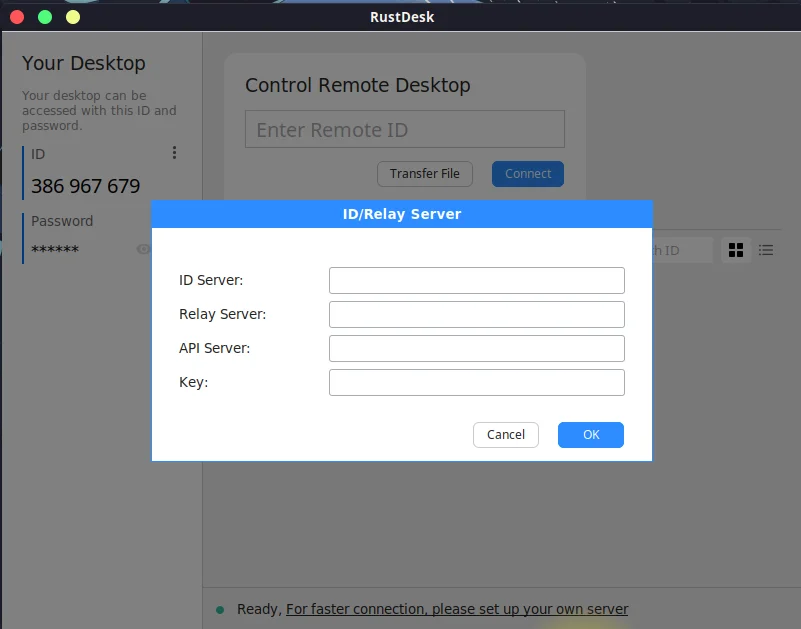Click the Password label
This screenshot has width=801, height=629.
[x=62, y=221]
